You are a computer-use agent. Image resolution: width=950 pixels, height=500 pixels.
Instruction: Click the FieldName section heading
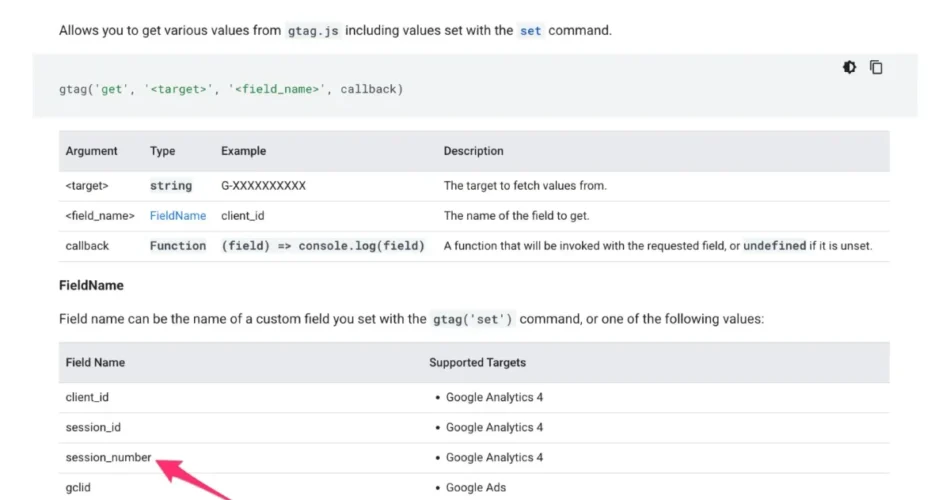point(91,285)
